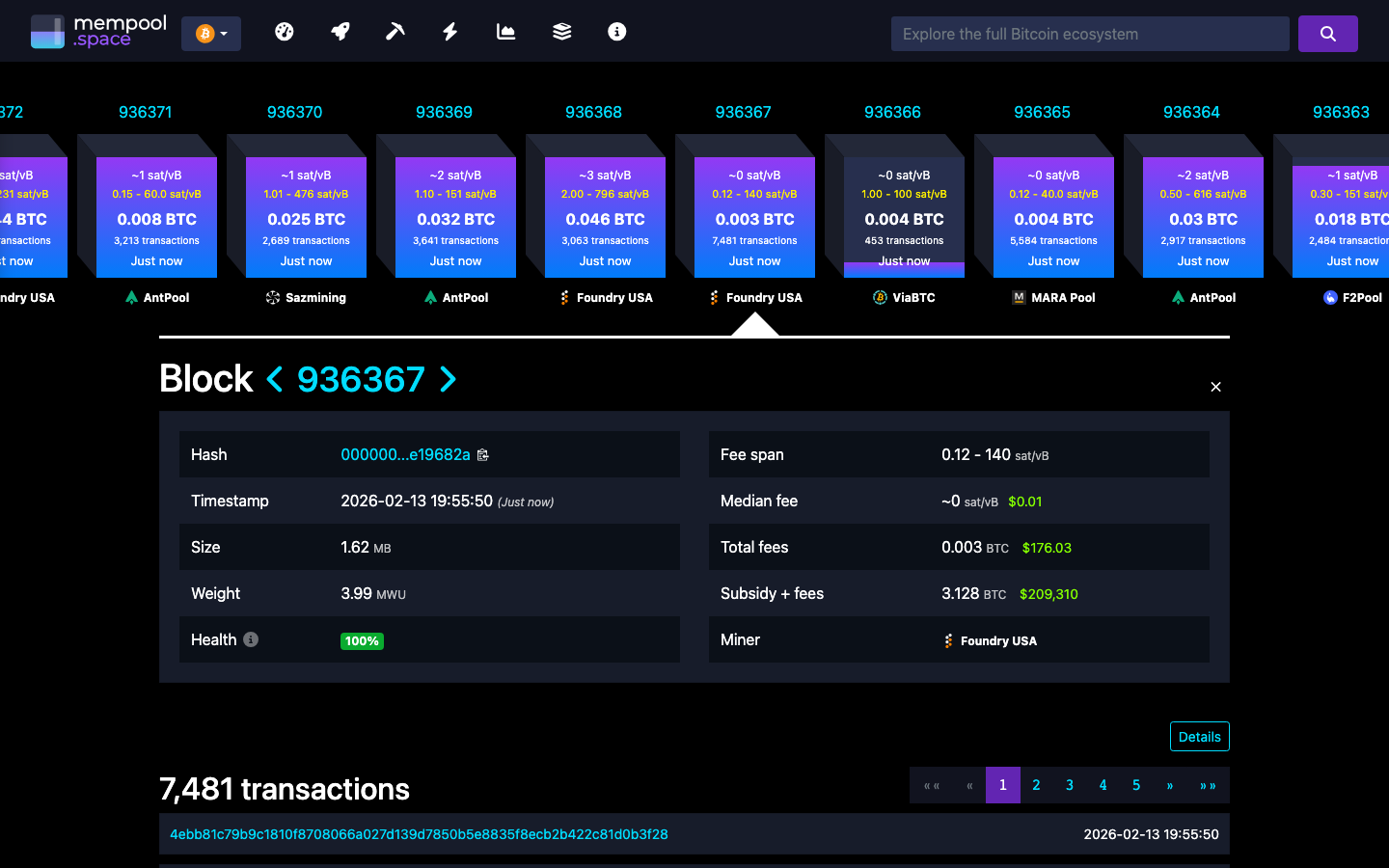Navigate to the next block with right chevron
The width and height of the screenshot is (1389, 868).
point(447,379)
